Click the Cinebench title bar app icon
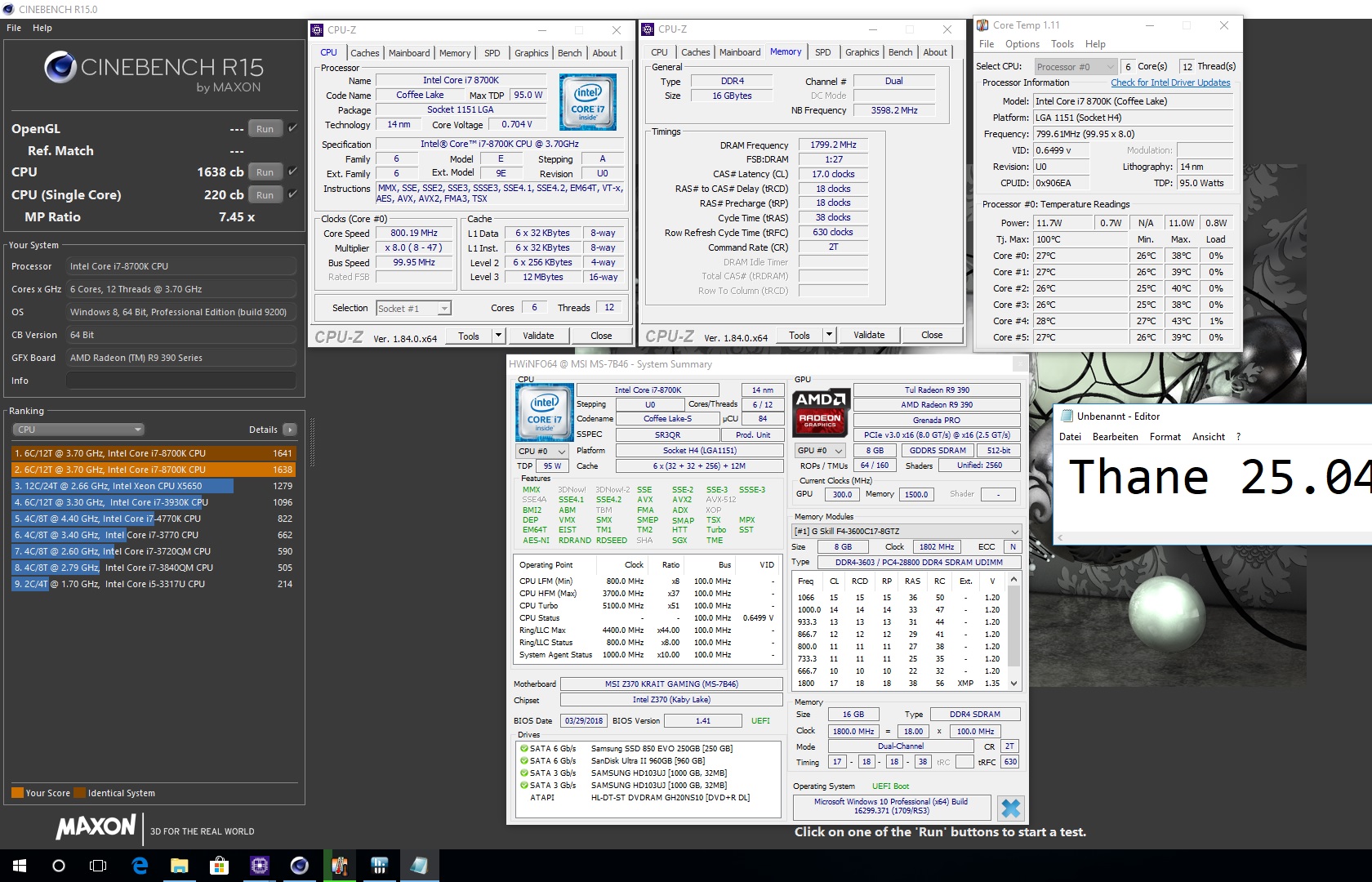Viewport: 1372px width, 882px height. click(x=9, y=9)
